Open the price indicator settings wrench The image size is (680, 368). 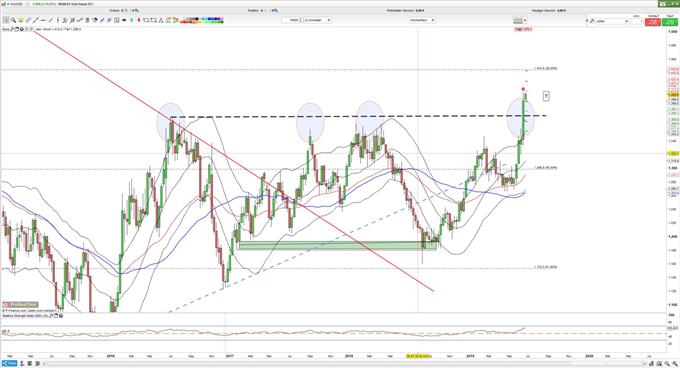(12, 29)
